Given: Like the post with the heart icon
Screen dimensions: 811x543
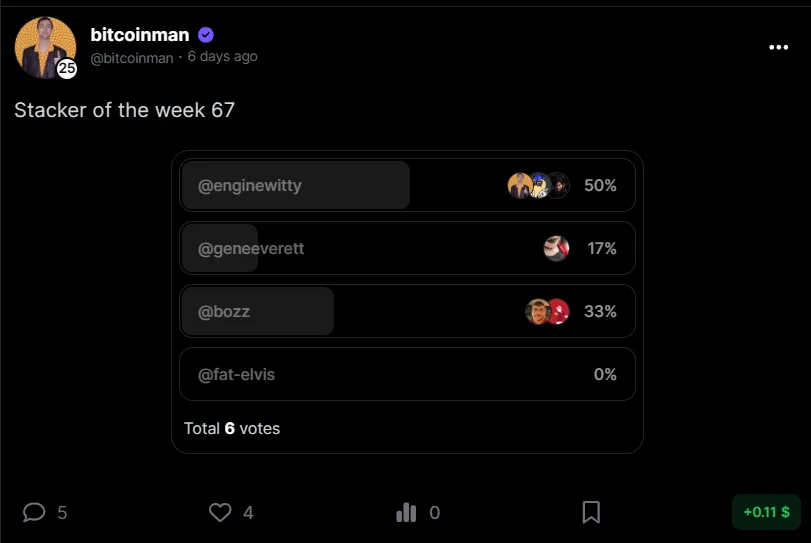Looking at the screenshot, I should pos(220,512).
